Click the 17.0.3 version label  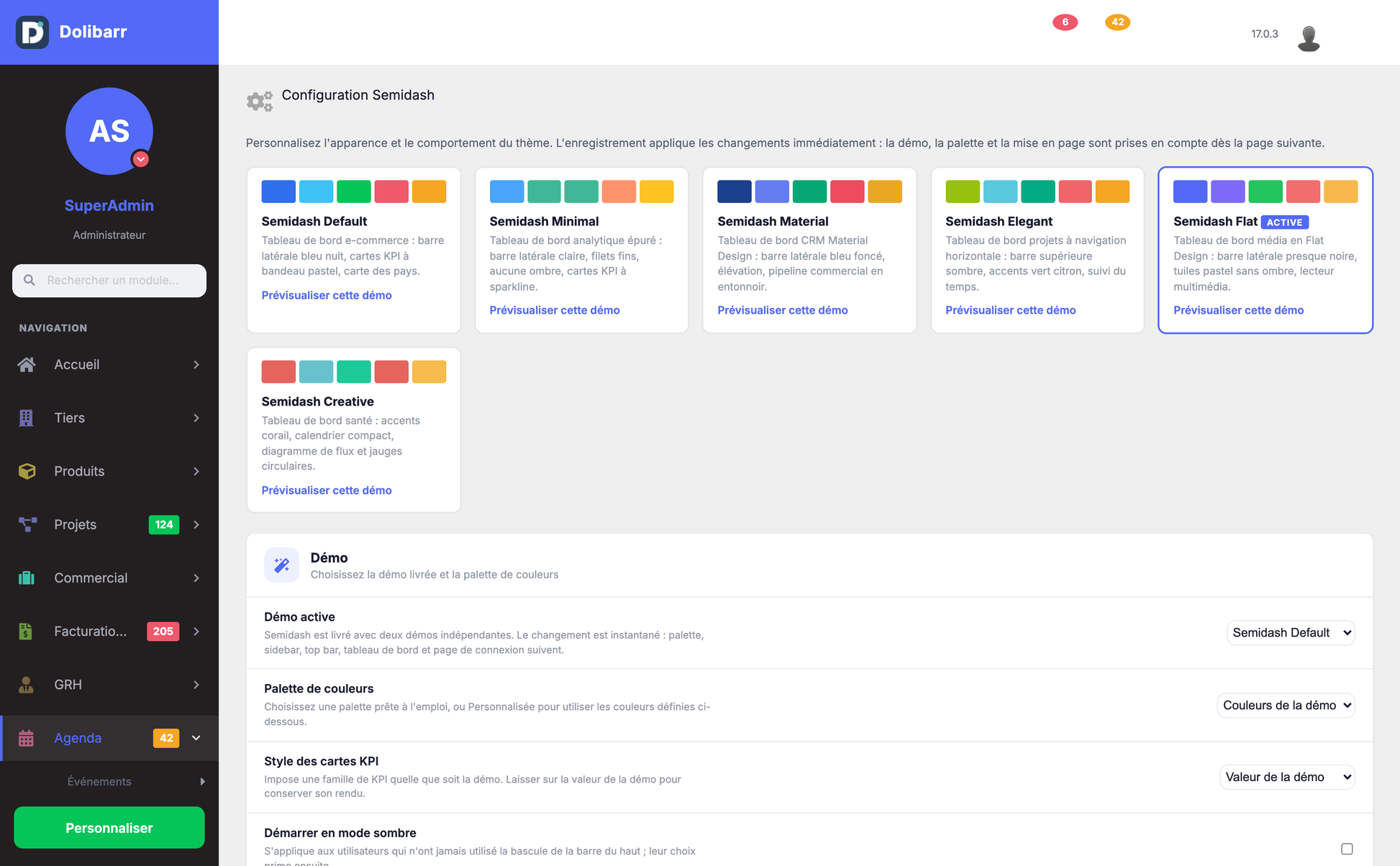[1265, 34]
